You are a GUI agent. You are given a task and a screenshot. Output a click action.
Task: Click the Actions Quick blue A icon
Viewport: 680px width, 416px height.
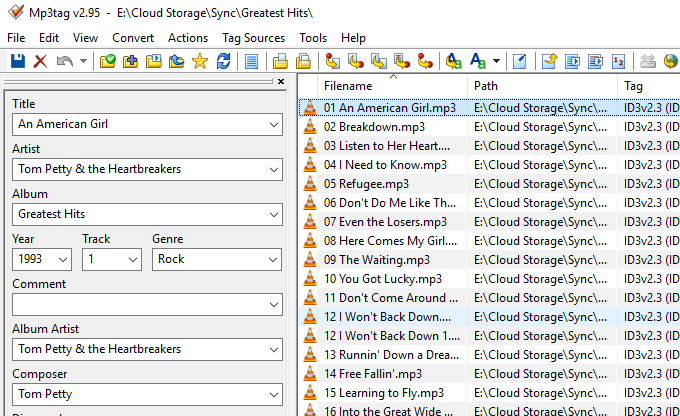point(478,61)
